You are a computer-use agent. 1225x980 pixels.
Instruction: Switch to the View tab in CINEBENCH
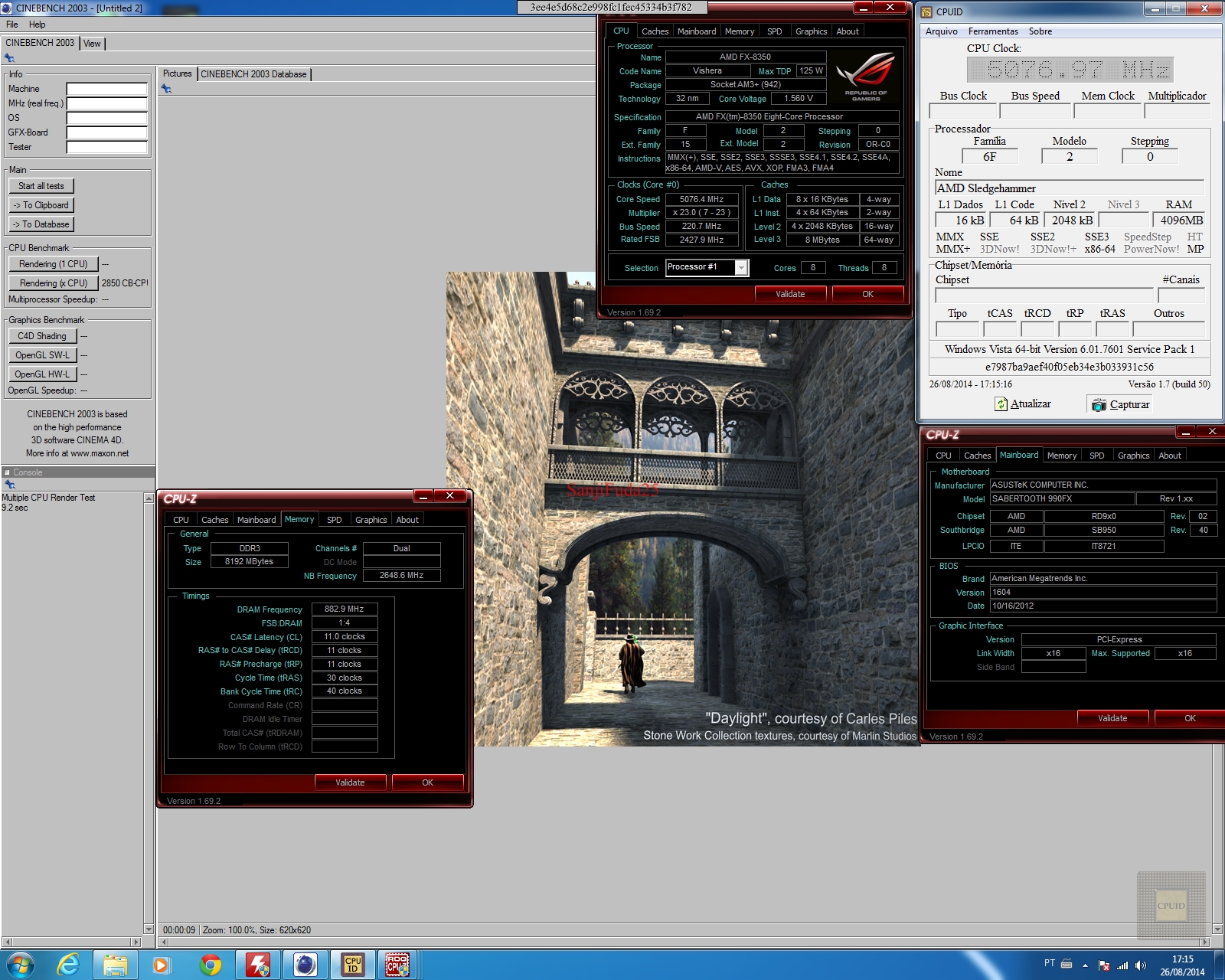tap(92, 44)
